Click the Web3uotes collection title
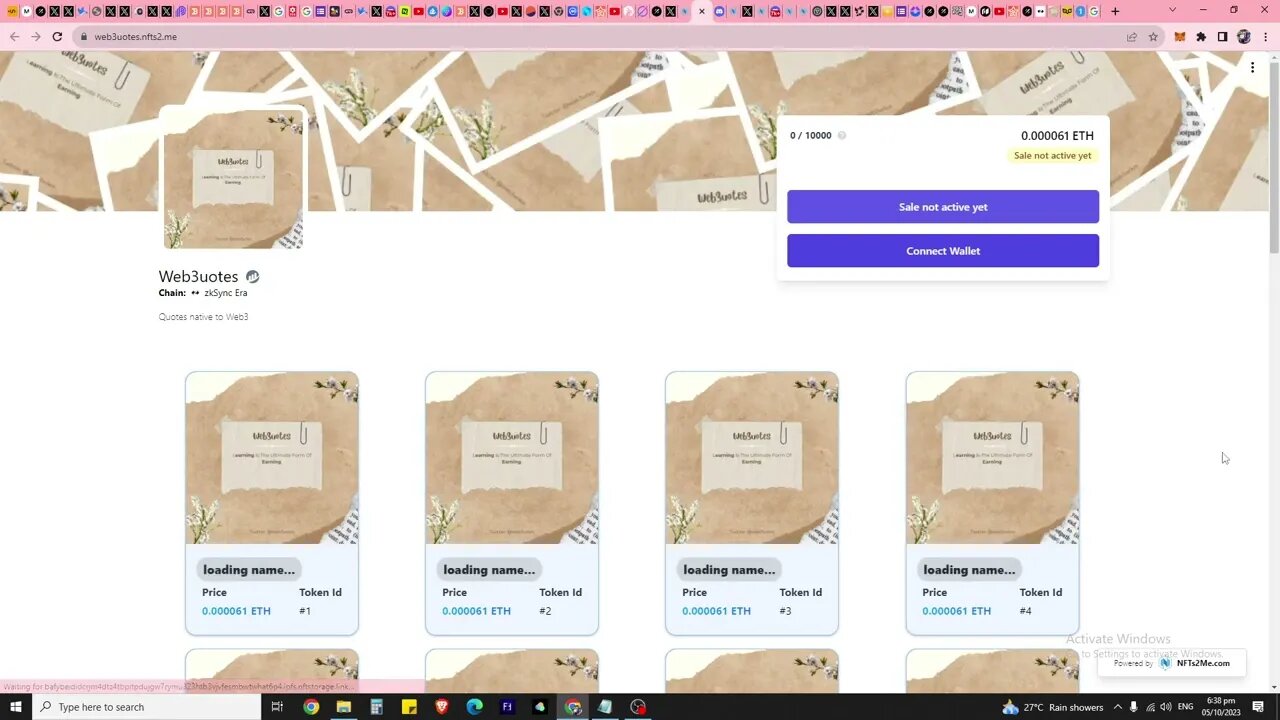The image size is (1280, 720). click(198, 277)
